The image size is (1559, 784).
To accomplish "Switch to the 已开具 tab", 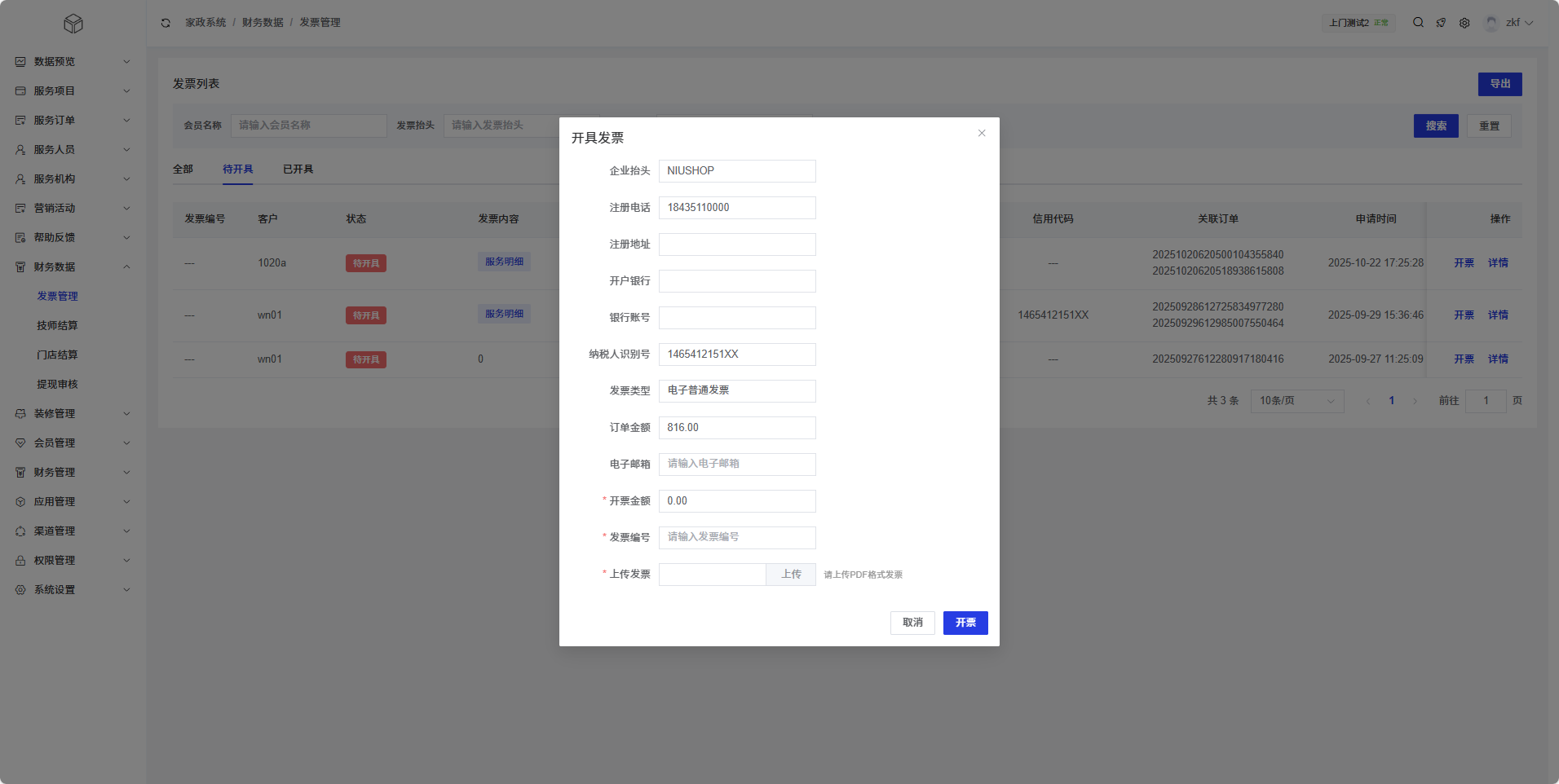I will (298, 170).
